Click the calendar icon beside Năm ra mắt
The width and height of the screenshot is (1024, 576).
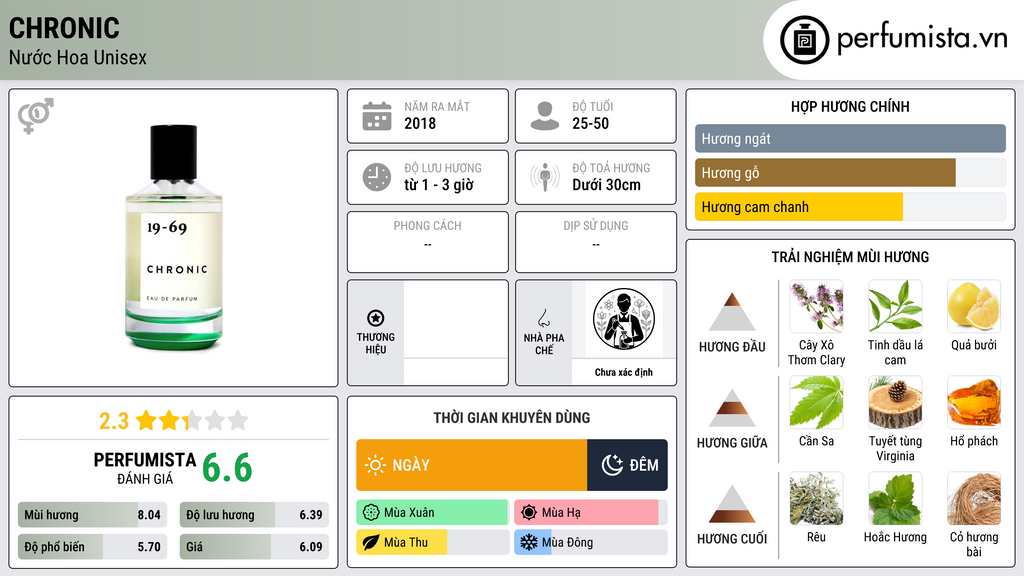[x=377, y=116]
